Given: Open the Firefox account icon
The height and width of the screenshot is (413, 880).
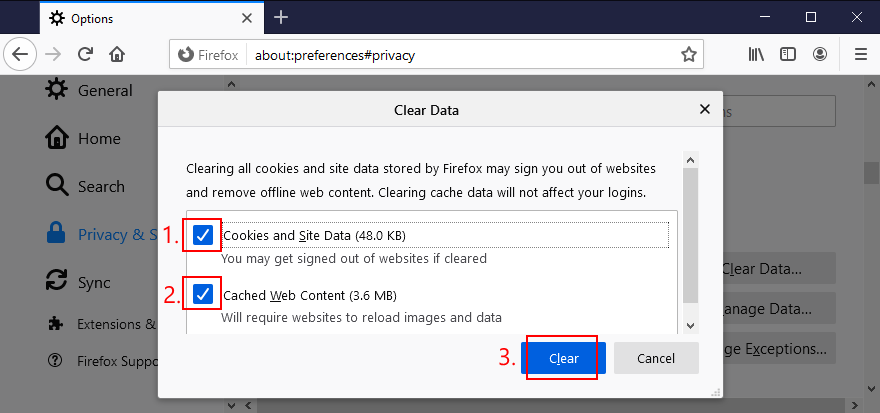Looking at the screenshot, I should pos(821,54).
